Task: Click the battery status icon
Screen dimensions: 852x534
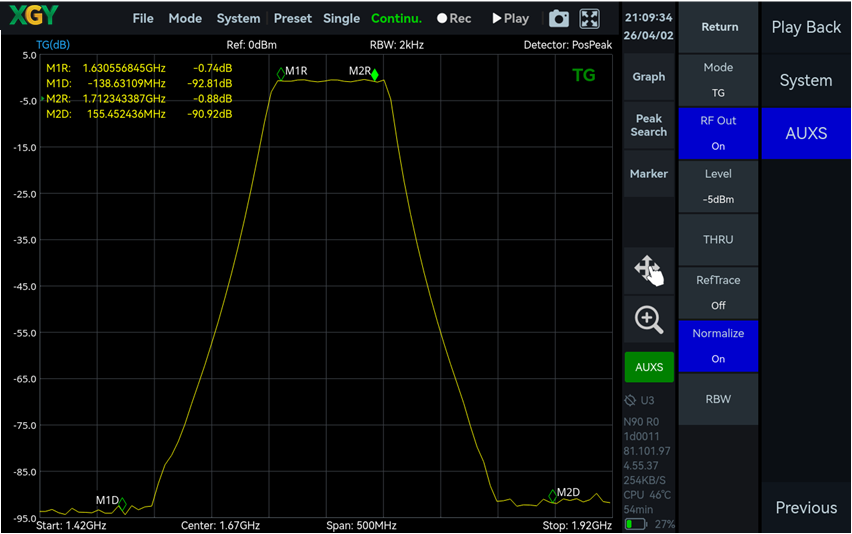Action: [x=635, y=524]
